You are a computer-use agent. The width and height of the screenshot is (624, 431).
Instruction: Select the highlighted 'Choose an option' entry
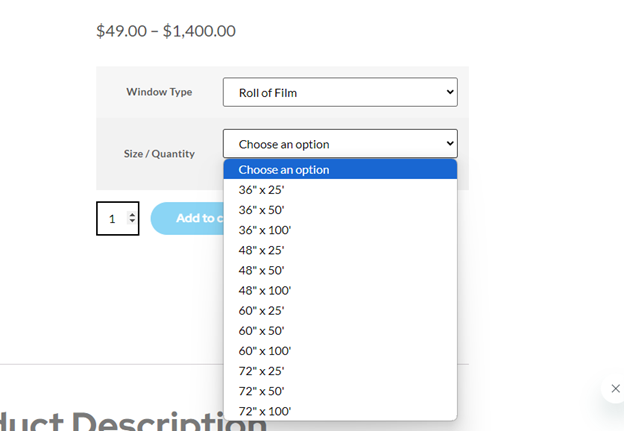(x=340, y=170)
